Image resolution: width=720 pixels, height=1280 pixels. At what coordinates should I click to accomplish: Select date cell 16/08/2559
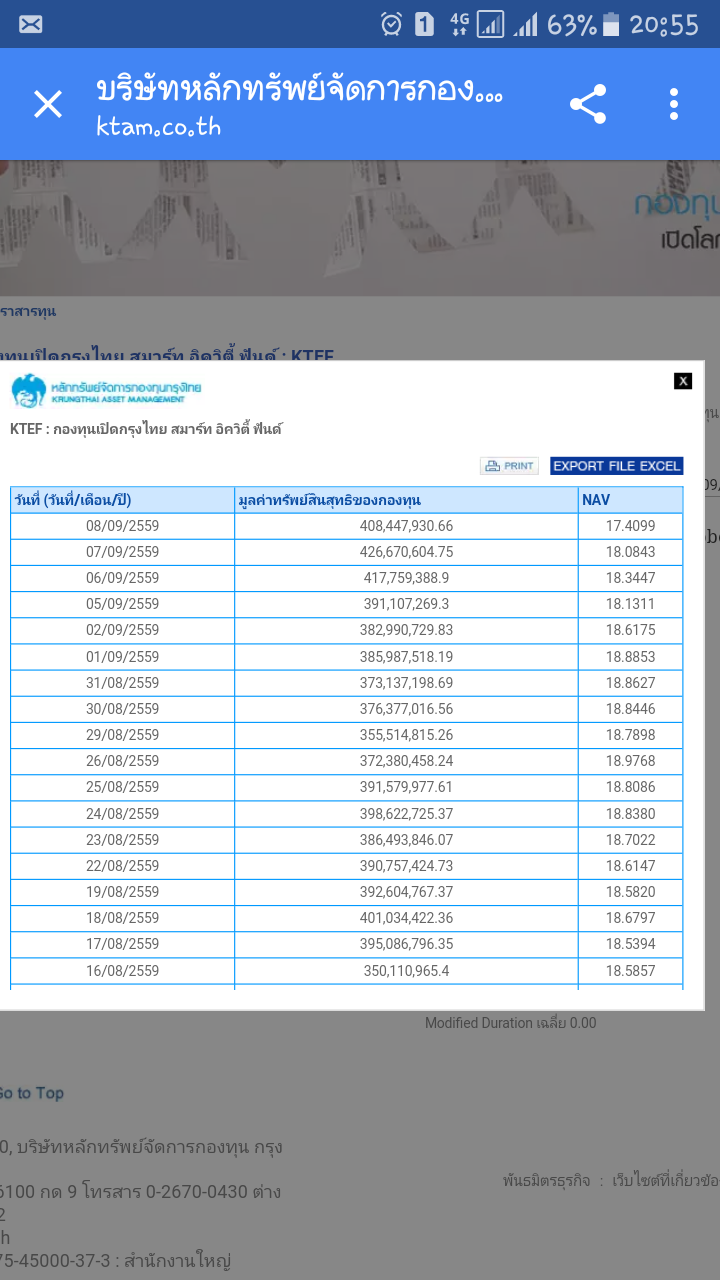123,971
